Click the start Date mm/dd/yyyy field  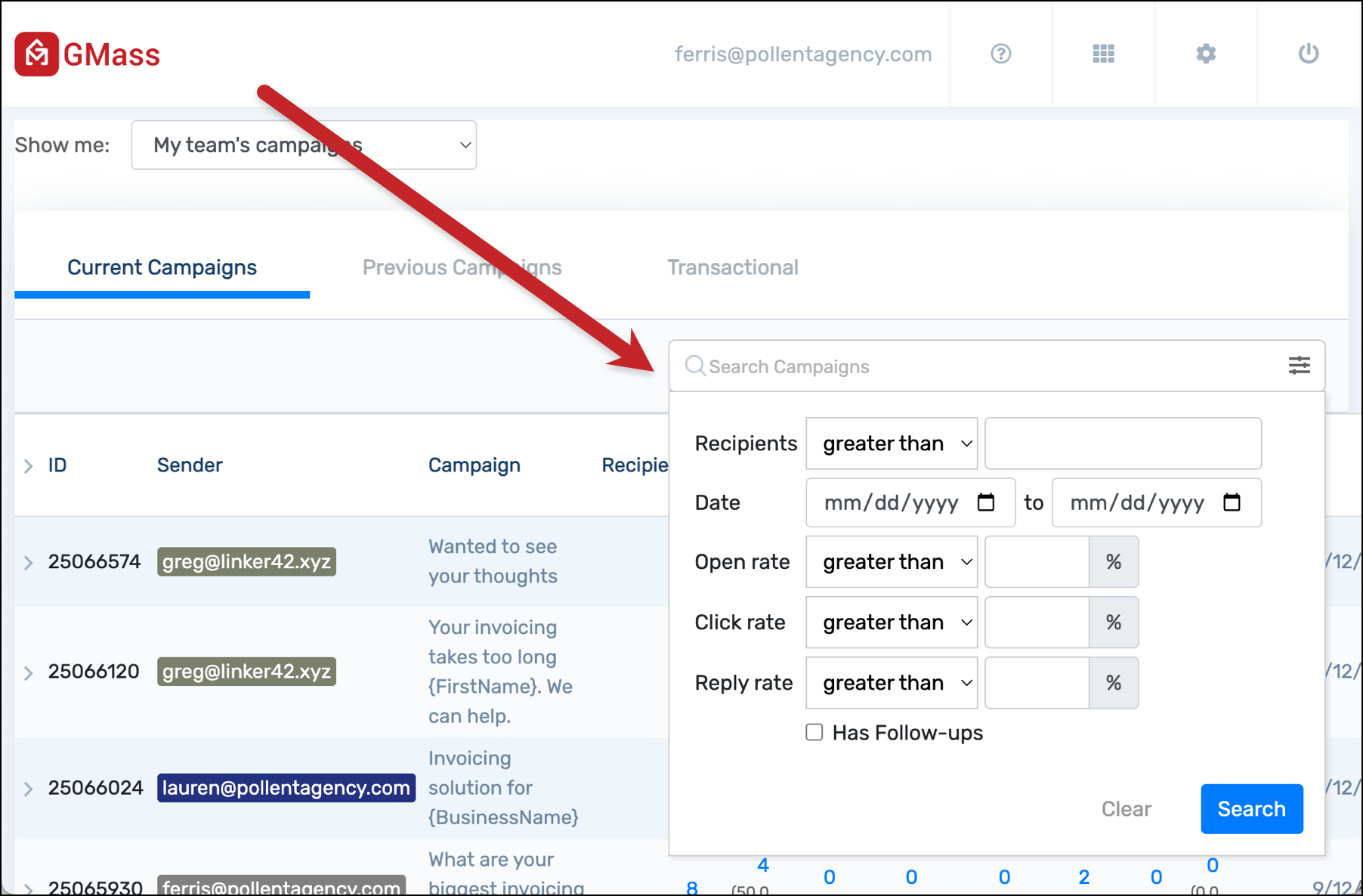tap(910, 502)
